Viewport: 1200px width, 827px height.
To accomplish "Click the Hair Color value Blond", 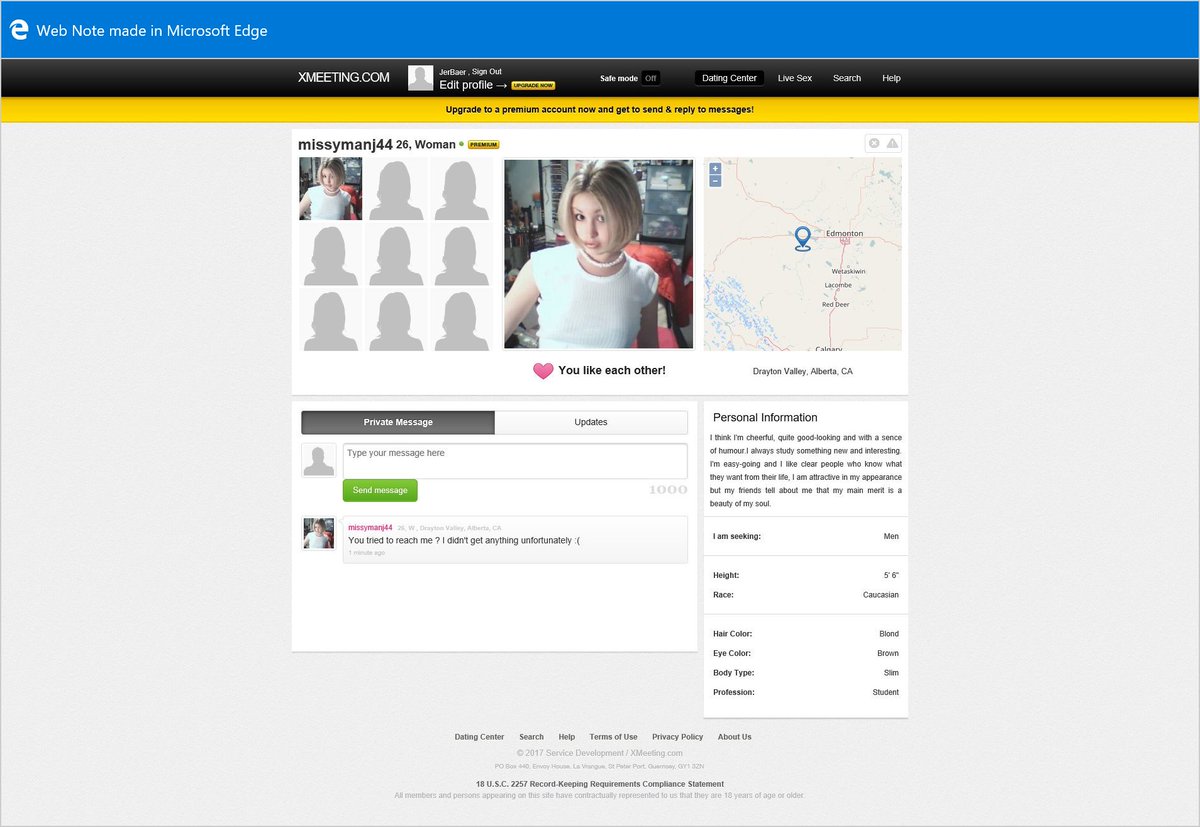I will [889, 634].
